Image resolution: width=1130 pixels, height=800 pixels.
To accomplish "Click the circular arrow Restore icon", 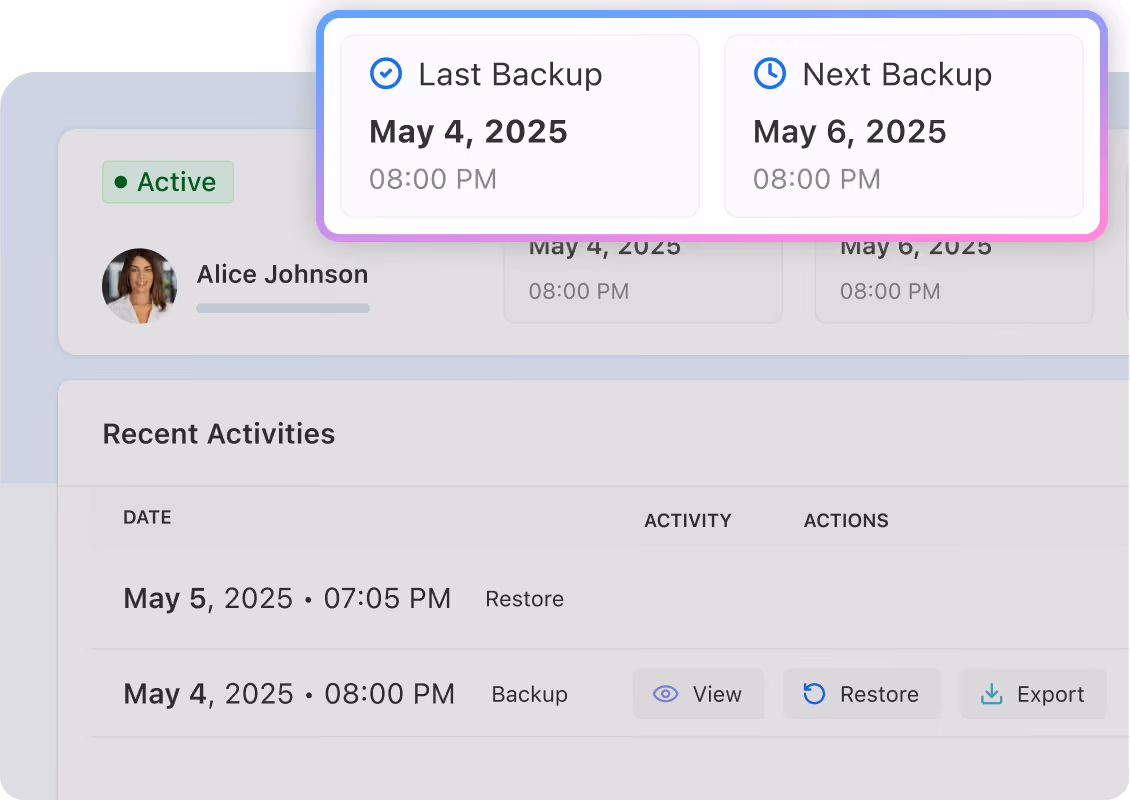I will pos(814,694).
